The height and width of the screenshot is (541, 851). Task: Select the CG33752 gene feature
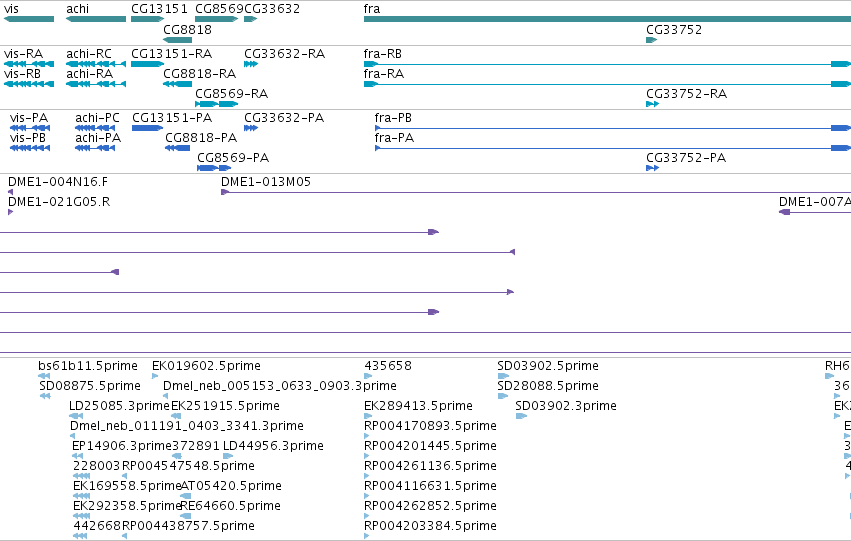tap(652, 40)
